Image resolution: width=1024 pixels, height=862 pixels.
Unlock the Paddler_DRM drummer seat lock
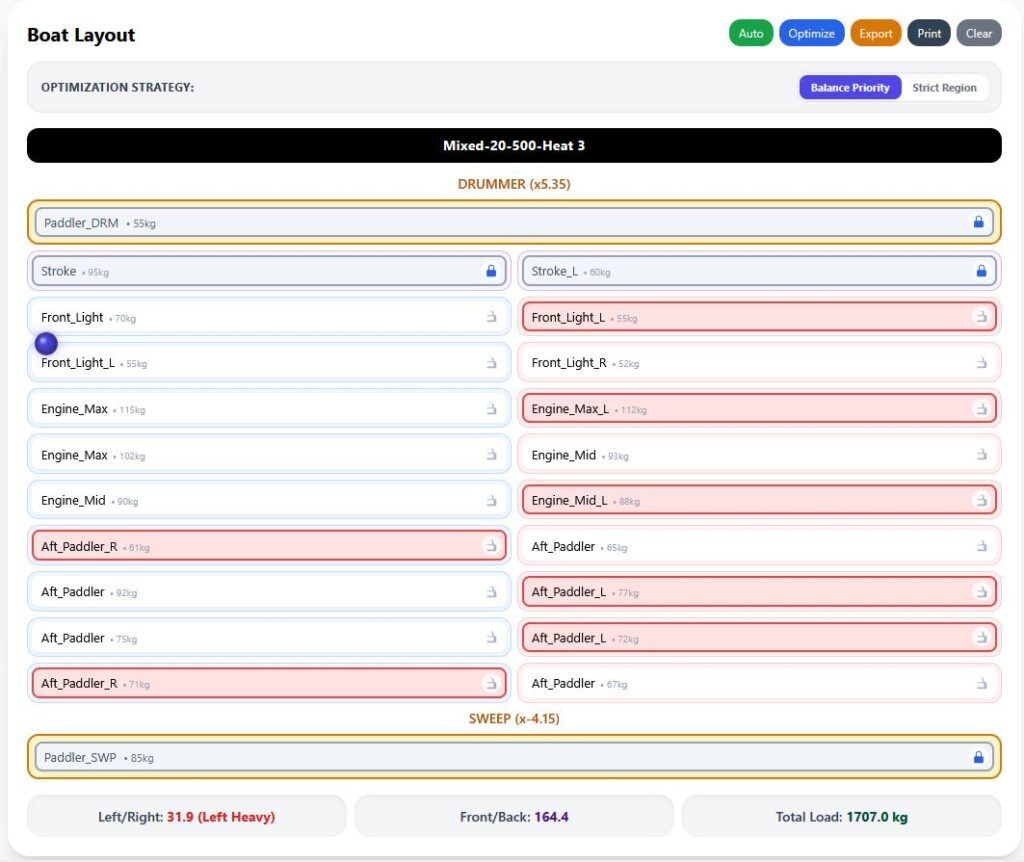(x=978, y=222)
